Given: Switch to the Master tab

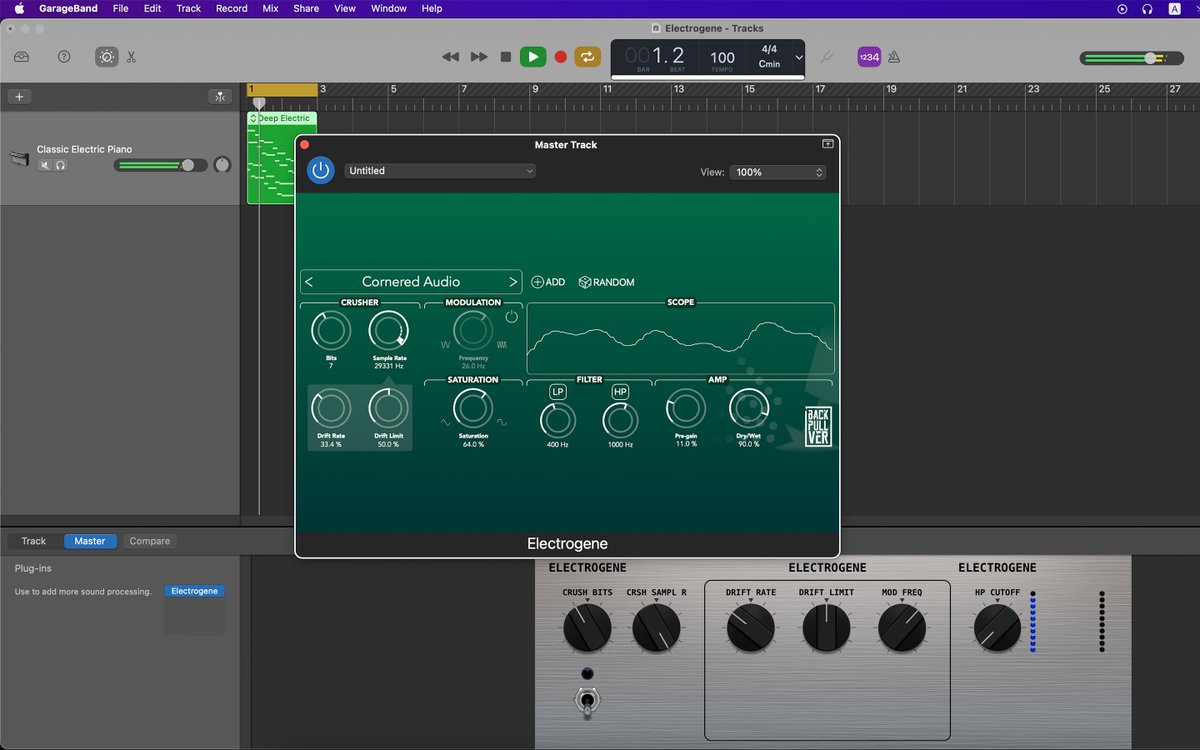Looking at the screenshot, I should coord(90,541).
